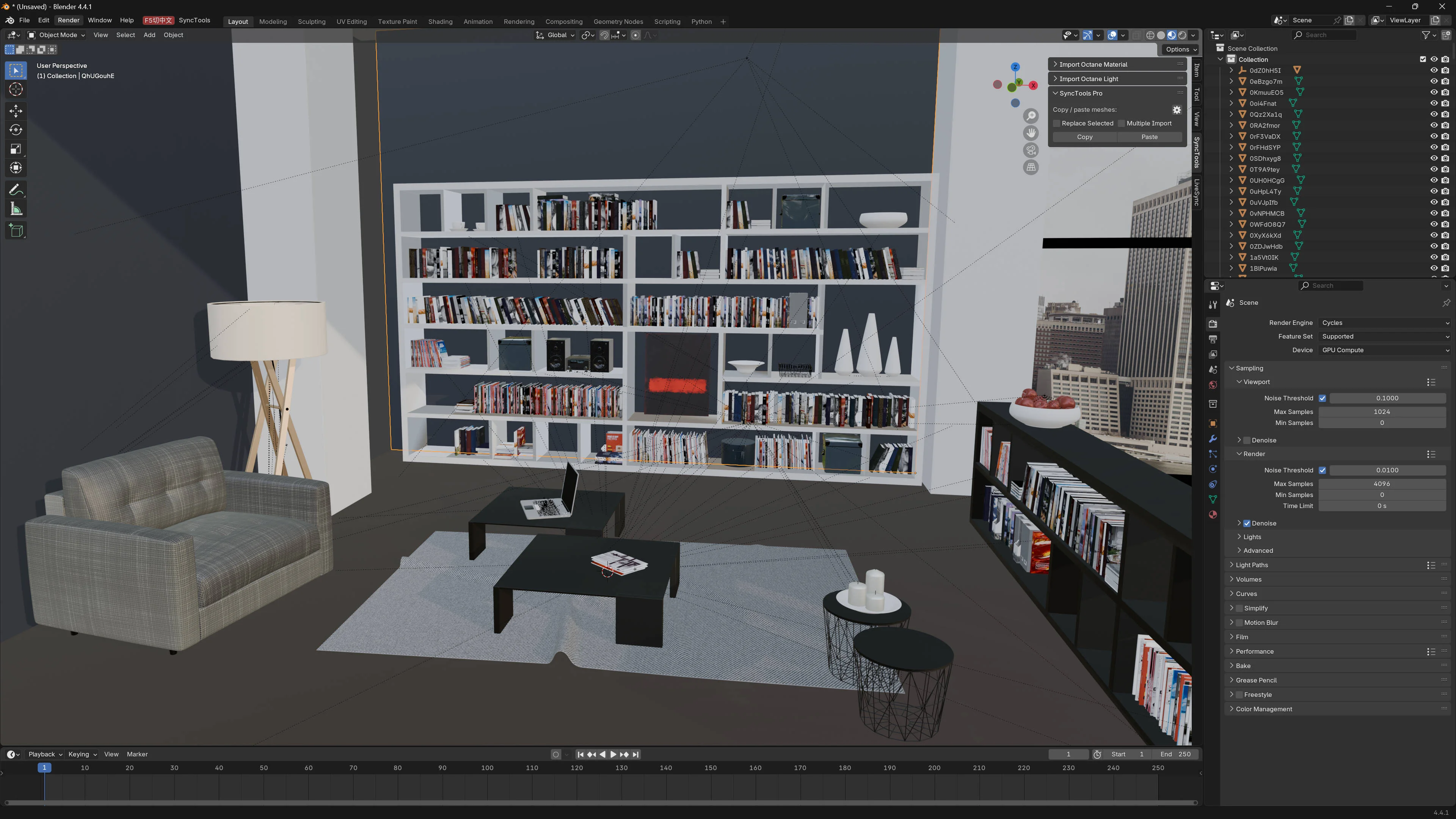The image size is (1456, 819).
Task: Activate the Scale tool
Action: [16, 149]
